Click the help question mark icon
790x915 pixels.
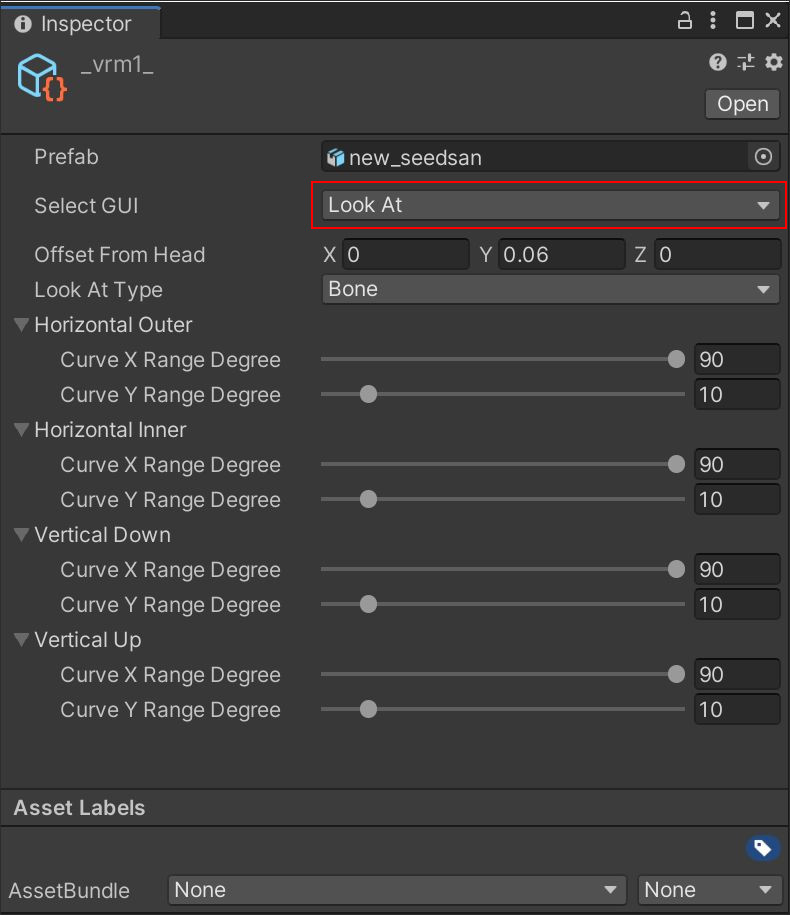[717, 62]
